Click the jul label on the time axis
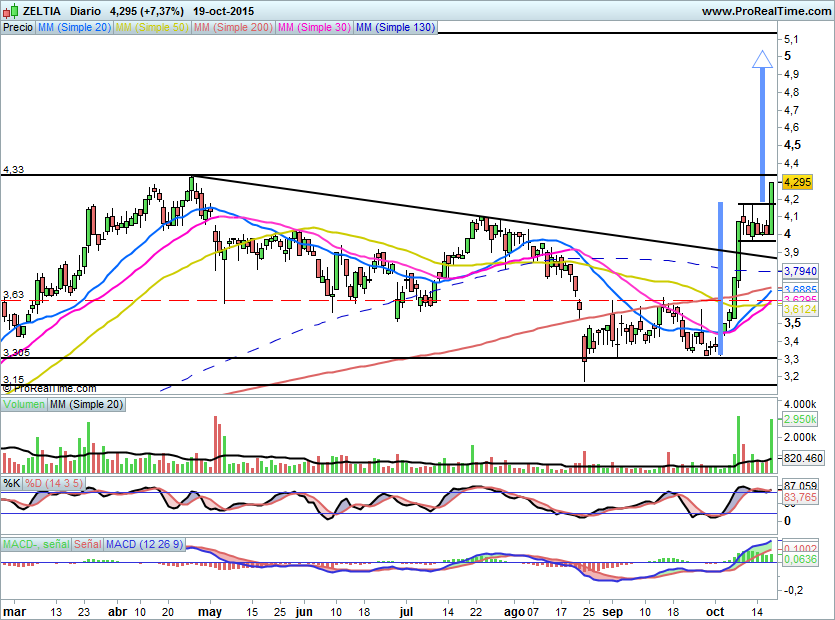835x620 pixels. 406,611
